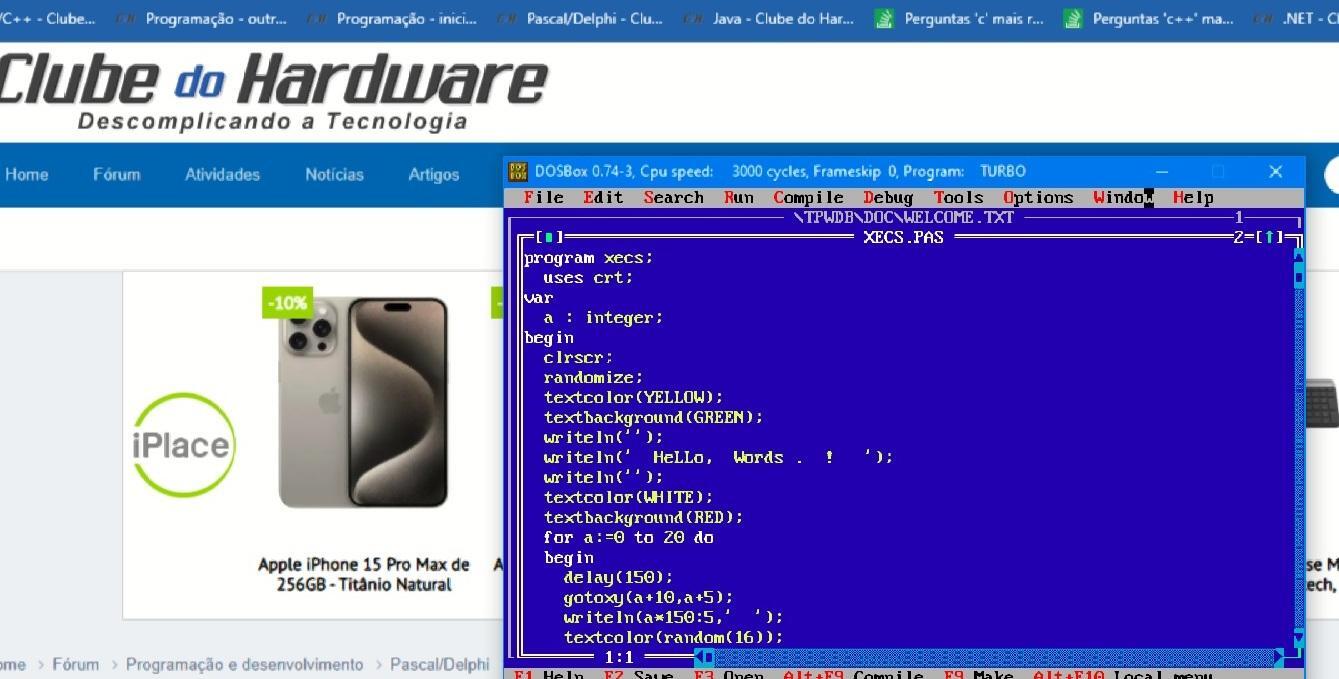
Task: Open the Options menu in Turbo Pascal
Action: tap(1038, 197)
